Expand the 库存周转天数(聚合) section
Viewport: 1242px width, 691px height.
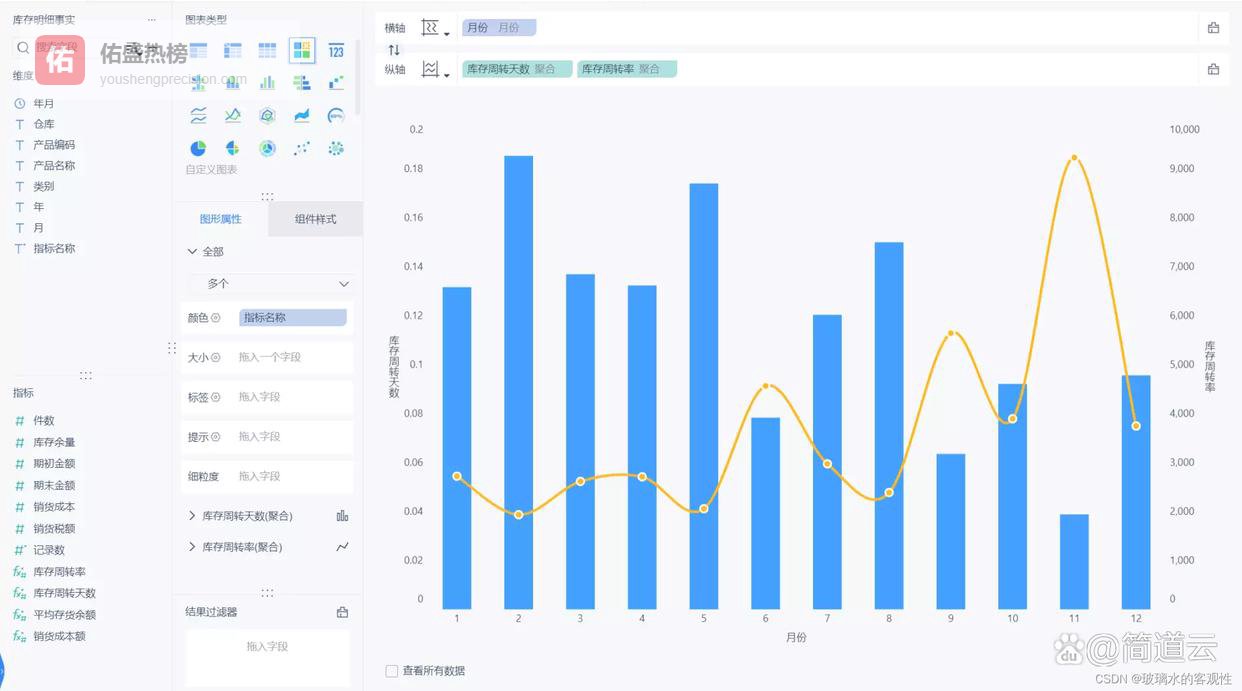(191, 516)
